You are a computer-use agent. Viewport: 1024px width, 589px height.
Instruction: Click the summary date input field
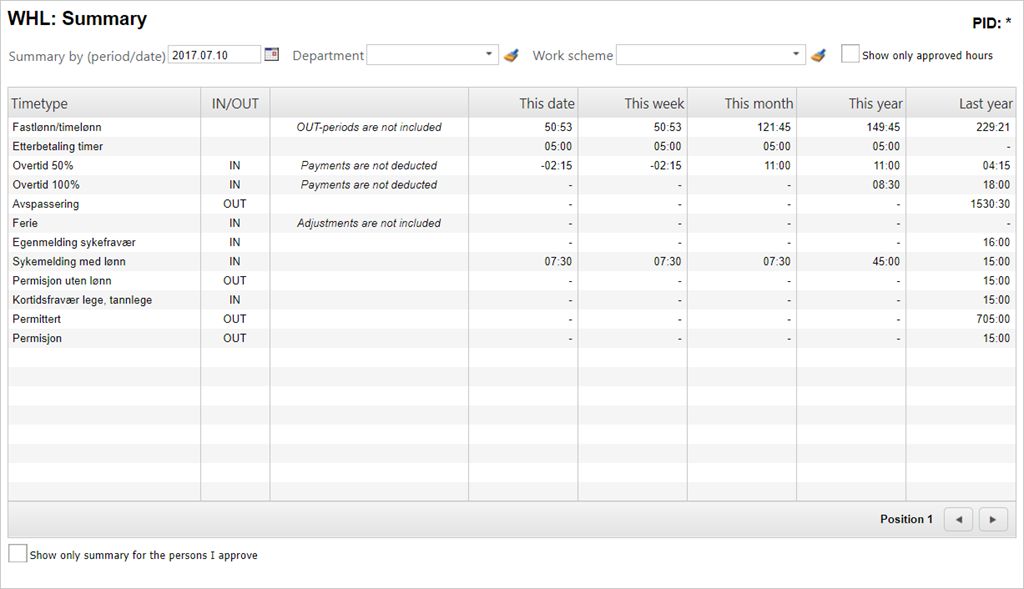click(214, 55)
